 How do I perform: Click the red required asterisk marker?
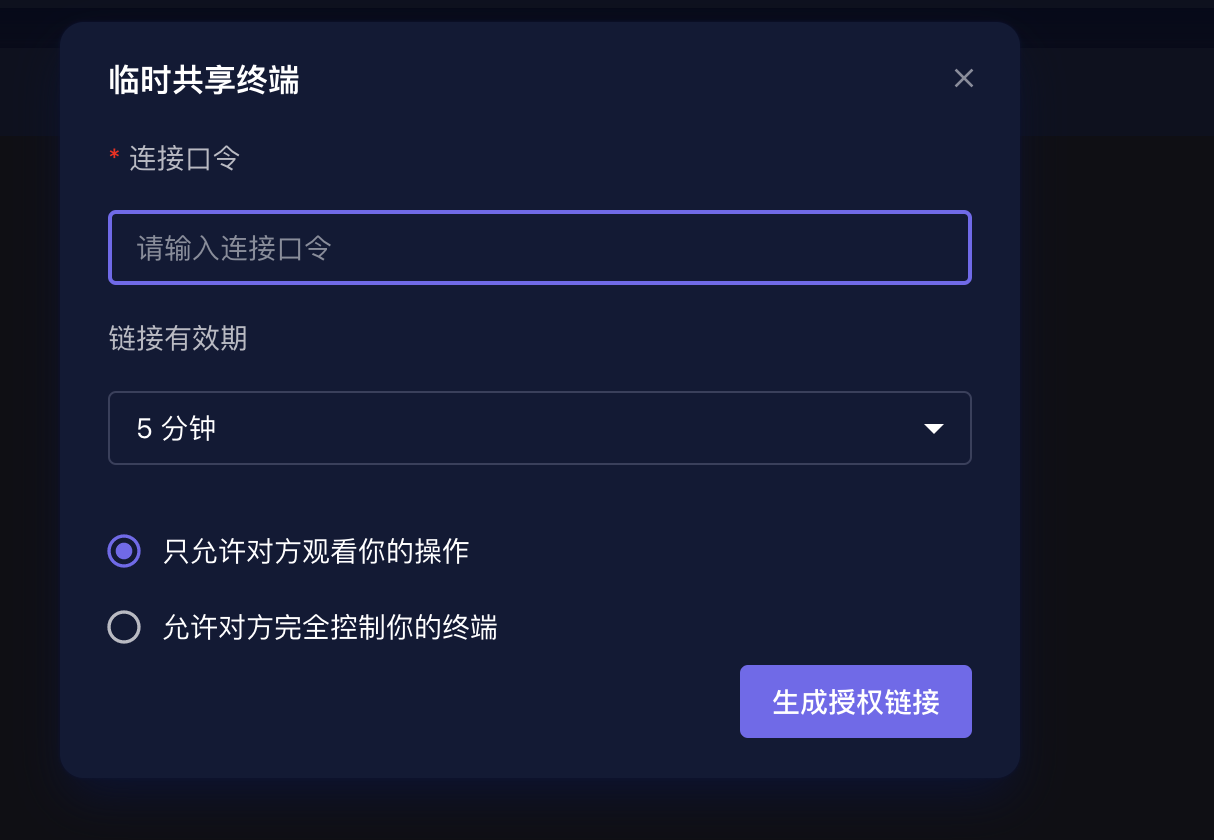pos(114,157)
